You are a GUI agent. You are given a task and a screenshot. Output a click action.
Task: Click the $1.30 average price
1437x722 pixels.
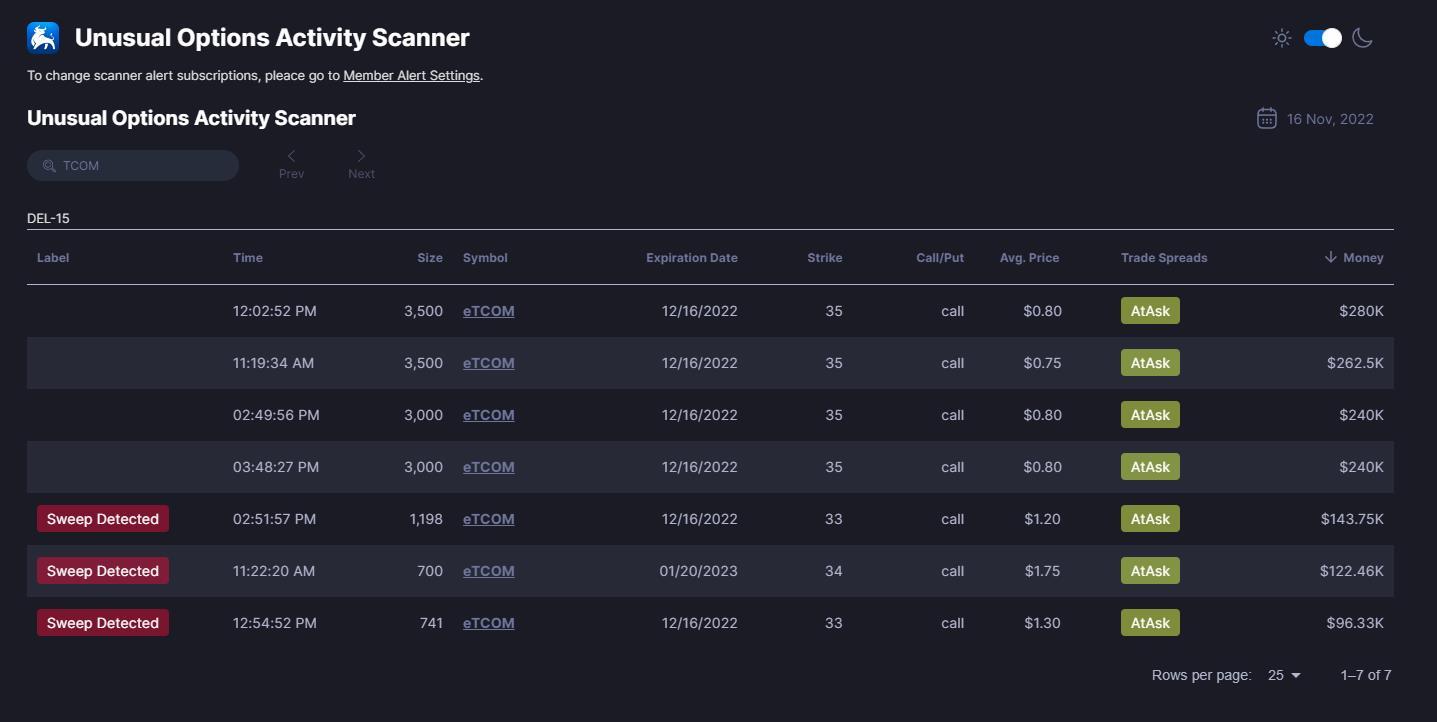(1043, 623)
